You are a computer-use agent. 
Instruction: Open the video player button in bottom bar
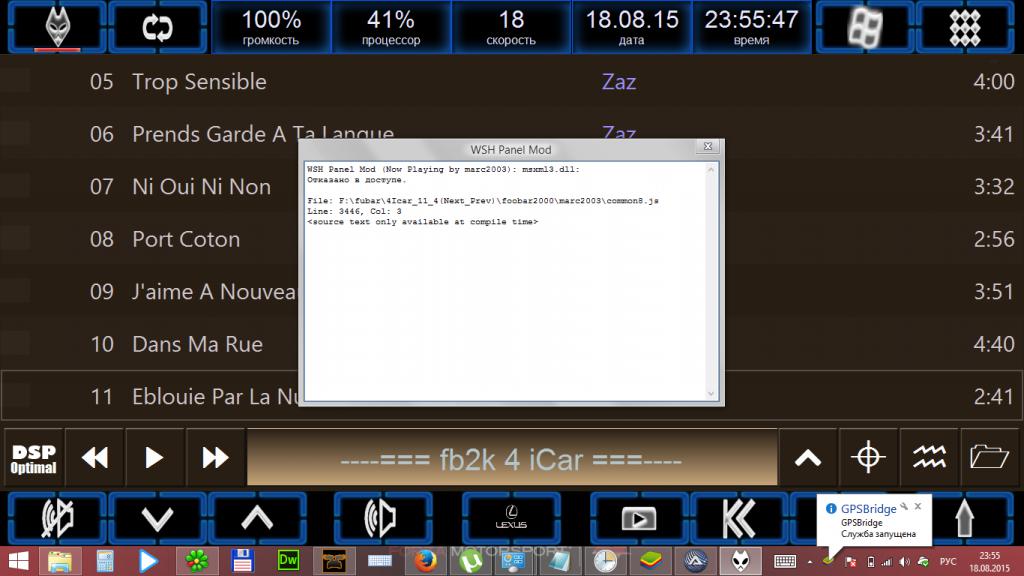point(638,518)
